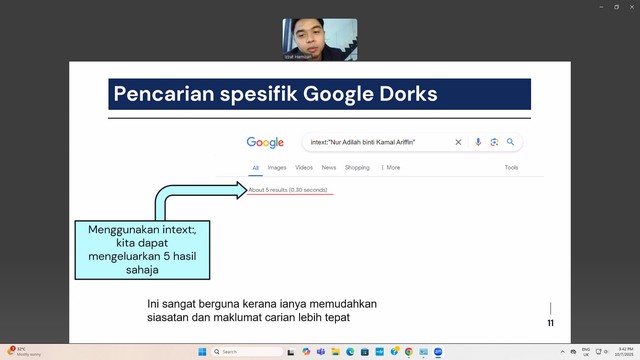The height and width of the screenshot is (360, 640).
Task: Open the Copilot icon in the taskbar
Action: pyautogui.click(x=306, y=352)
